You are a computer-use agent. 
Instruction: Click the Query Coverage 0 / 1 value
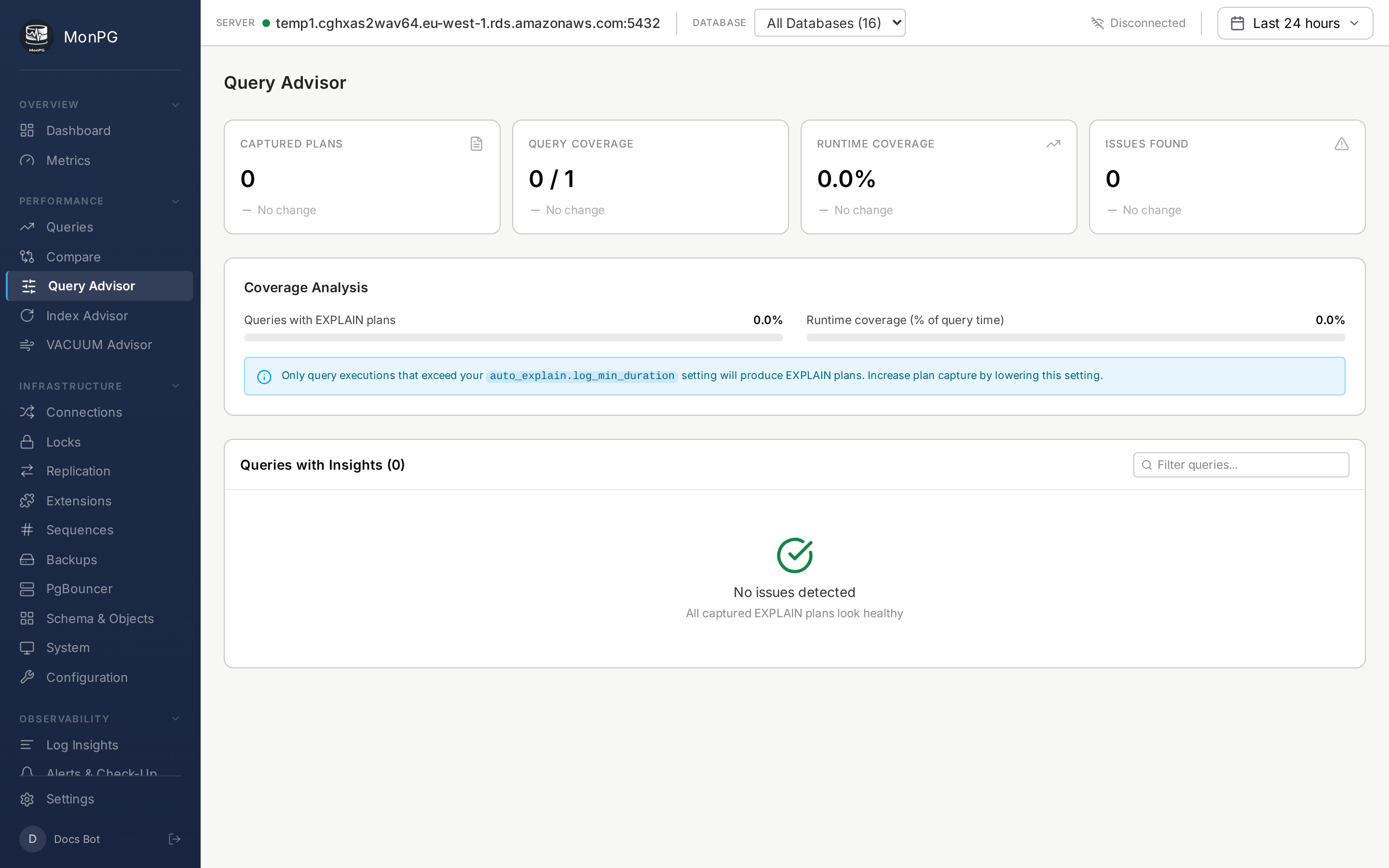552,179
